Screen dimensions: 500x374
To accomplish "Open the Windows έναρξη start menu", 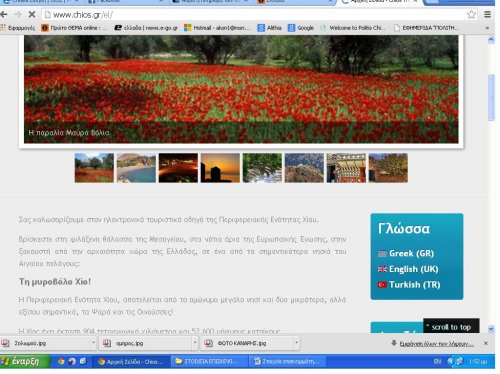I will [24, 361].
